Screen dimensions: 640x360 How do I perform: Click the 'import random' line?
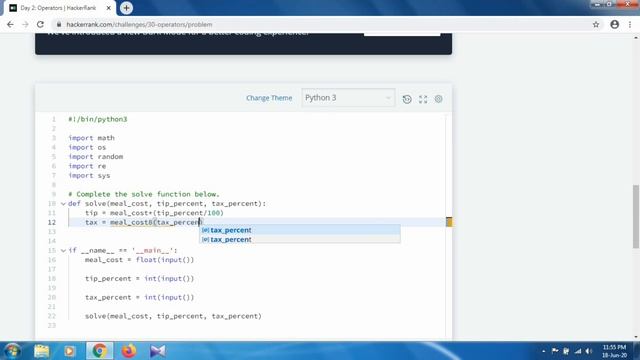click(x=96, y=157)
